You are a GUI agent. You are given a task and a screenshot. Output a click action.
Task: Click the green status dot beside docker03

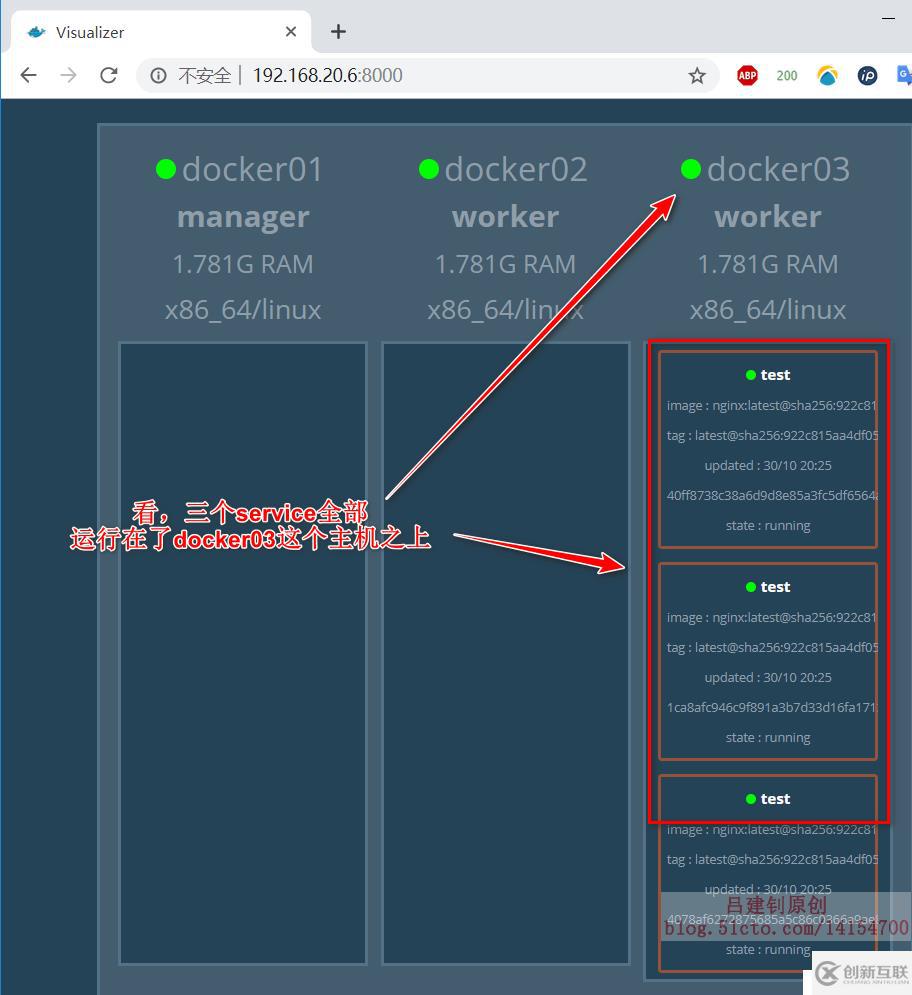691,169
